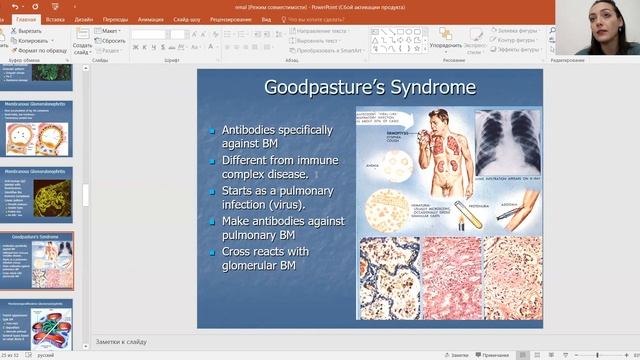The image size is (640, 360).
Task: Toggle justify text alignment
Action: (x=255, y=47)
